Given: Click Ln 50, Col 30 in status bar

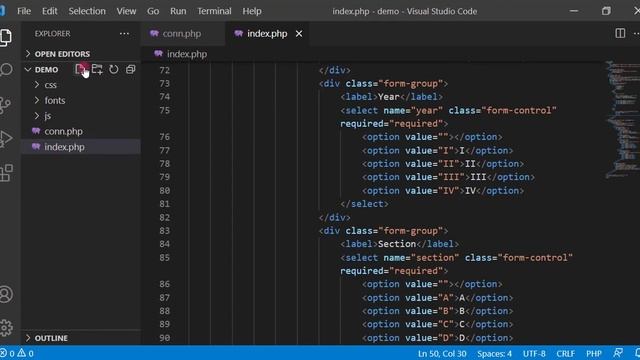Looking at the screenshot, I should [x=442, y=353].
